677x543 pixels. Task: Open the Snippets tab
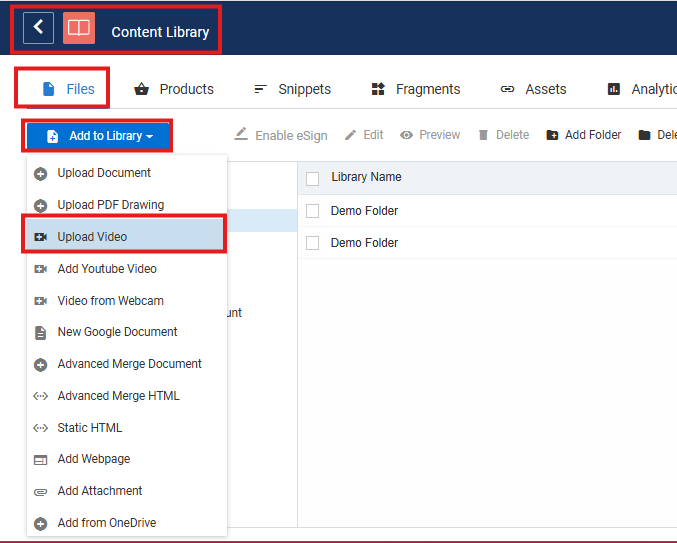point(292,89)
